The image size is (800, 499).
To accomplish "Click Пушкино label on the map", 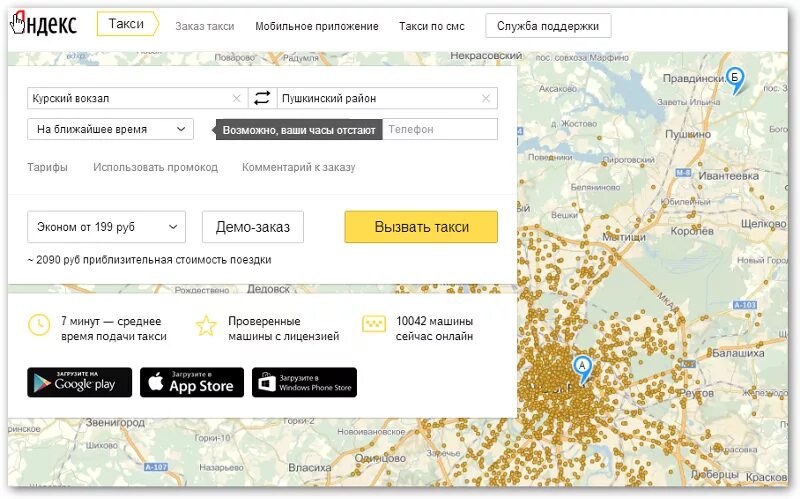I will pyautogui.click(x=688, y=134).
